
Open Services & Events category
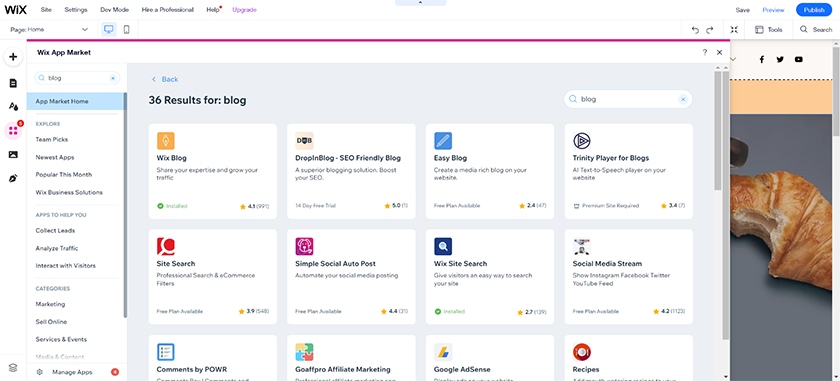click(x=61, y=340)
